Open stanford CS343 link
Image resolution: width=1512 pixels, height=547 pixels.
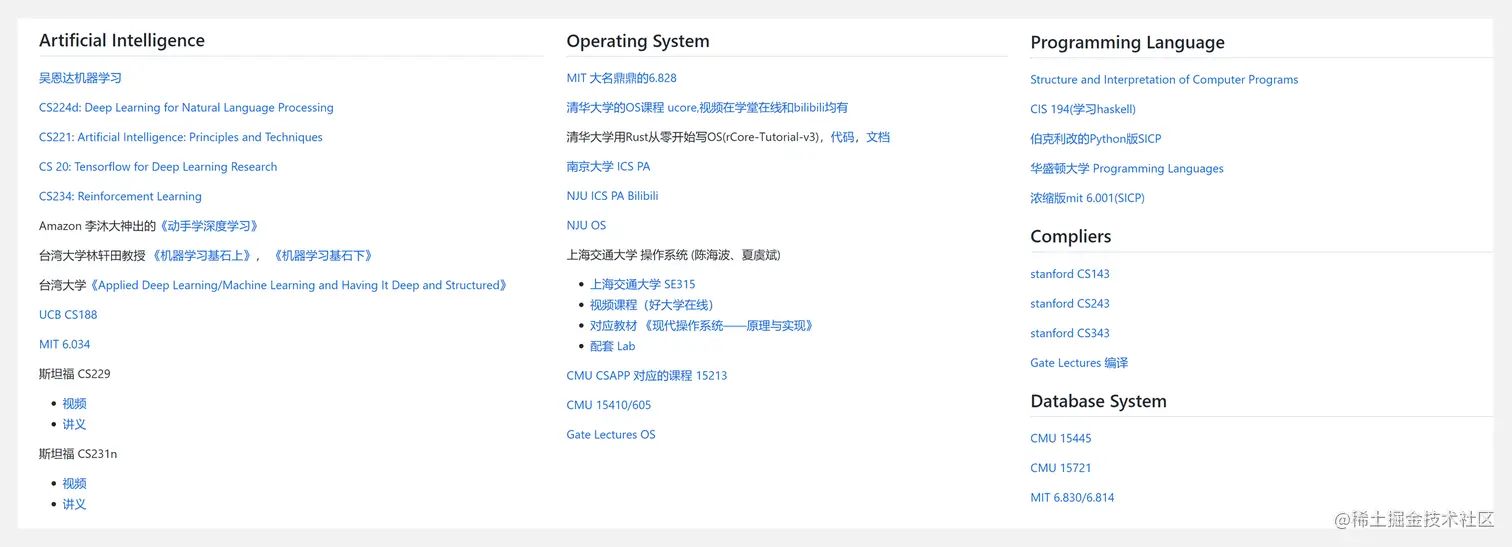coord(1070,334)
